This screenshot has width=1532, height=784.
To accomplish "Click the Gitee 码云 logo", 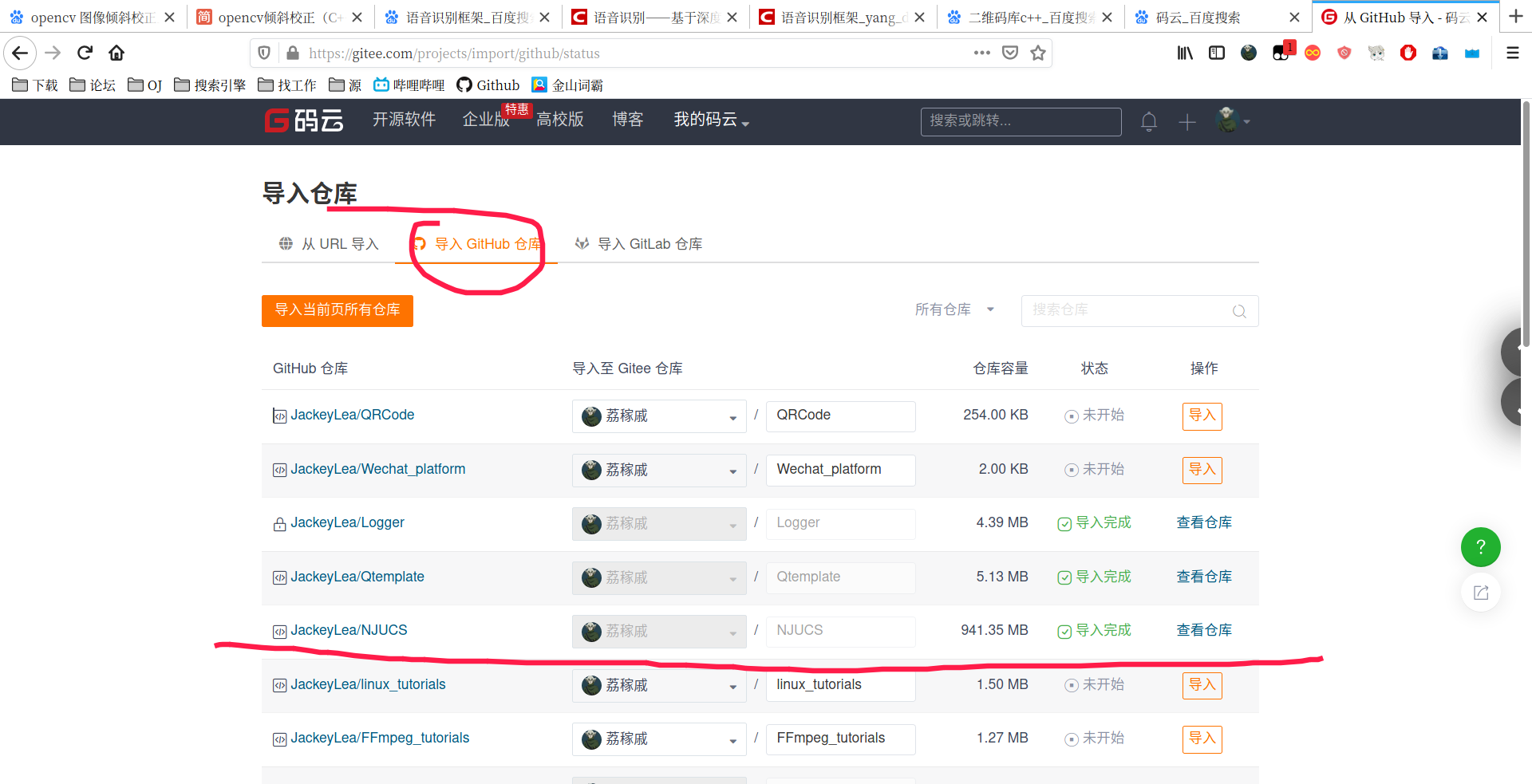I will coord(304,120).
